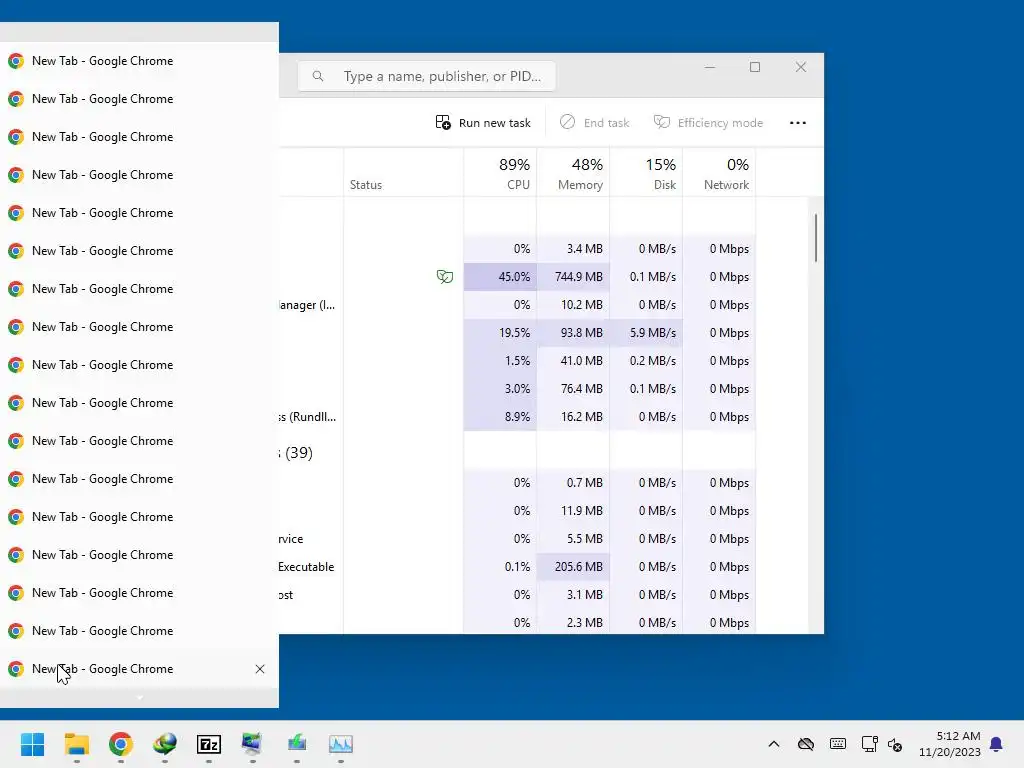Select the 744.9 MB memory cell

point(573,277)
